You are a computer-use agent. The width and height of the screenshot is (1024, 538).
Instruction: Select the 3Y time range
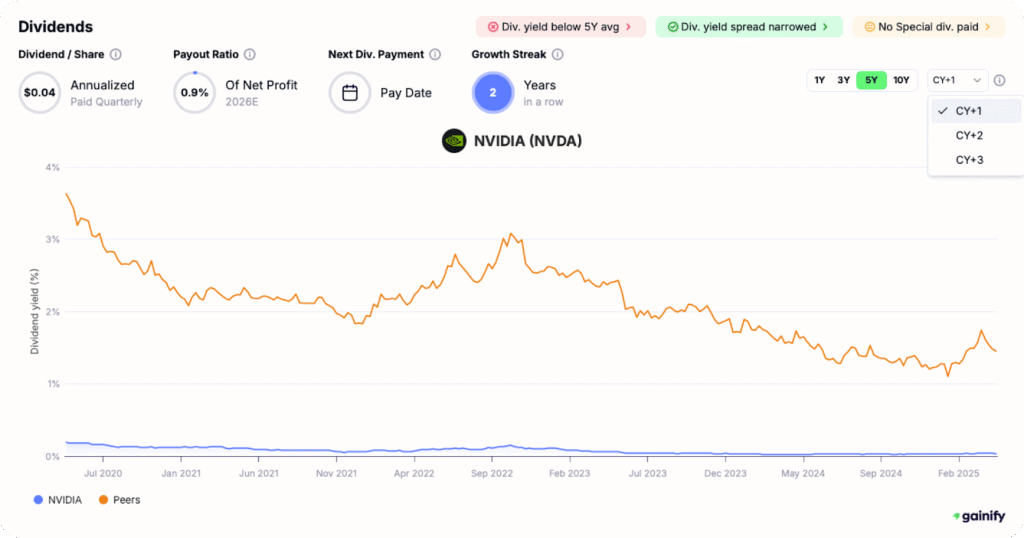pos(844,80)
